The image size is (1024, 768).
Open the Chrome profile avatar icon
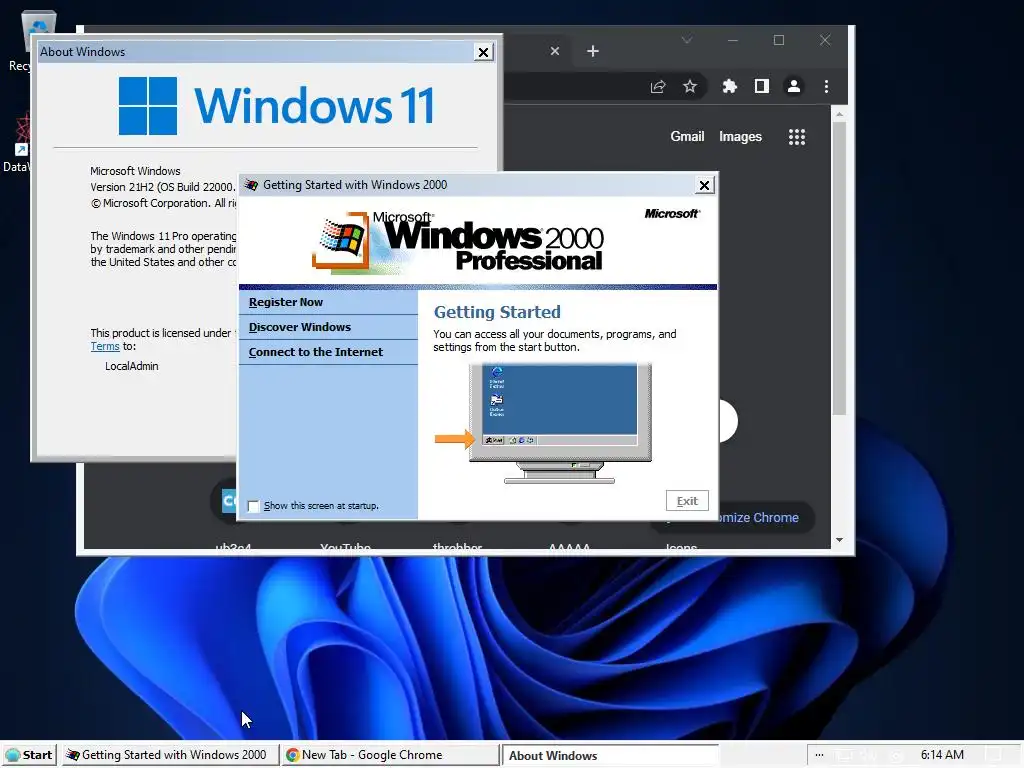point(793,86)
